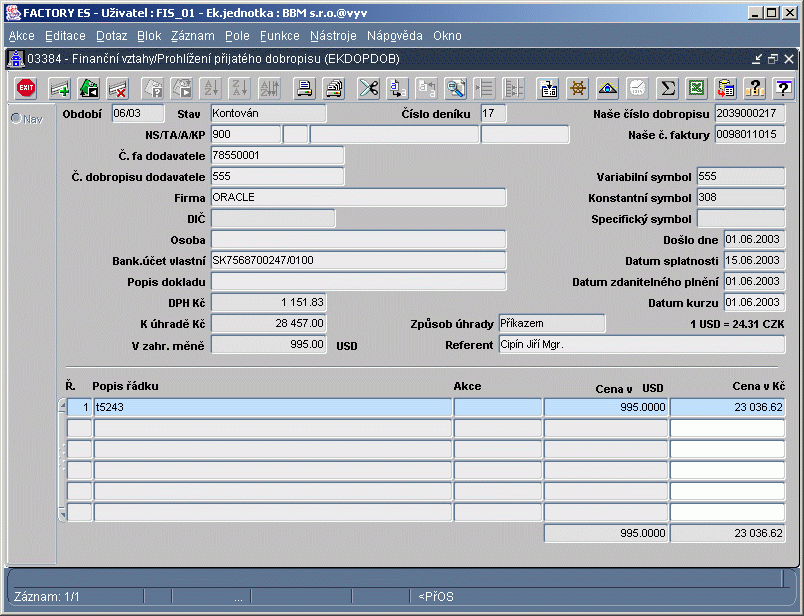Select the Nav radio button
Image resolution: width=804 pixels, height=616 pixels.
16,119
